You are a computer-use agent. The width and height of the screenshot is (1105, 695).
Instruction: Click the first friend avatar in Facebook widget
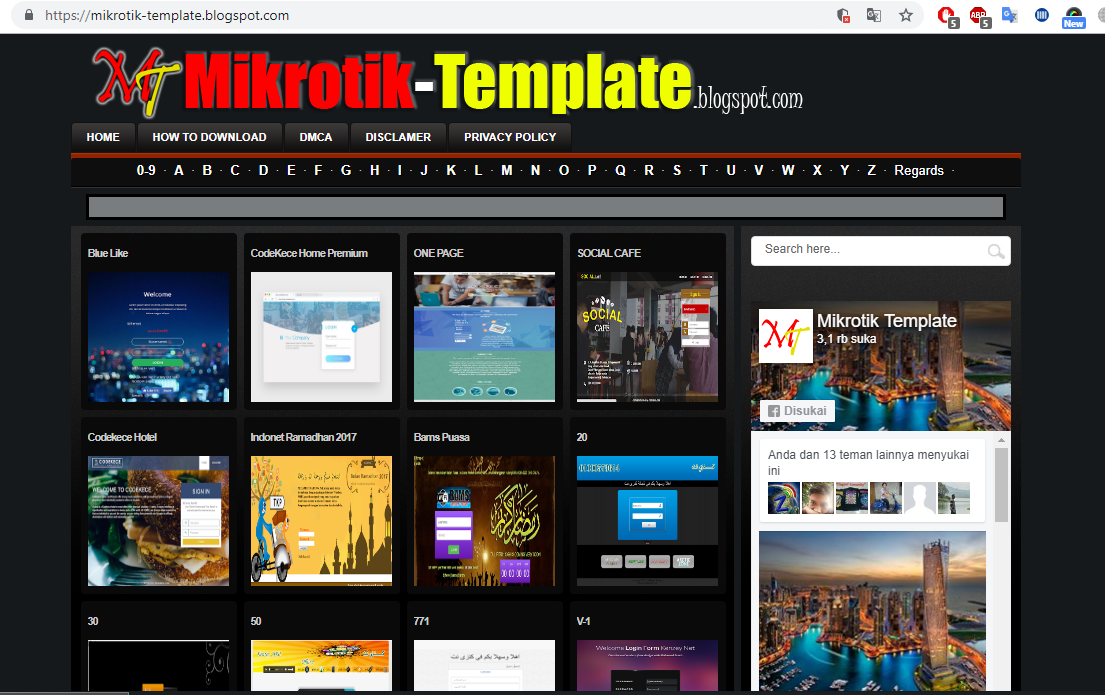[x=784, y=498]
